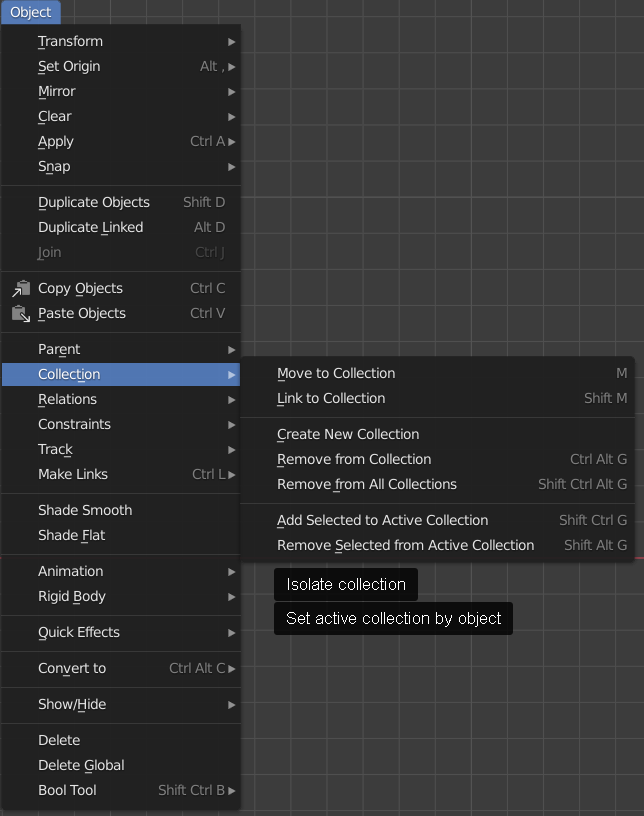Expand the Transform submenu
Screen dimensions: 644x816
coord(121,41)
